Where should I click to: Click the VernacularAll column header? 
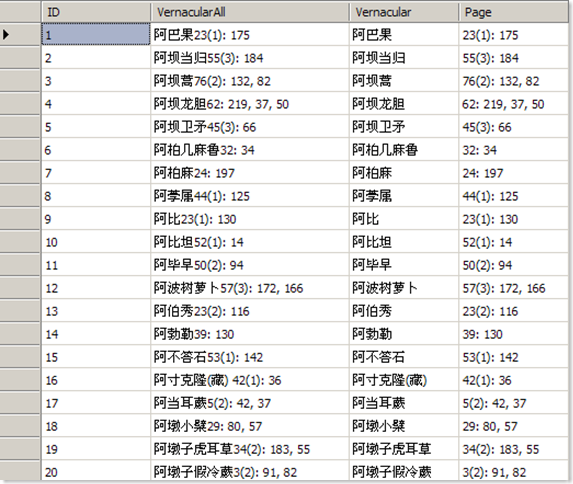(x=250, y=12)
